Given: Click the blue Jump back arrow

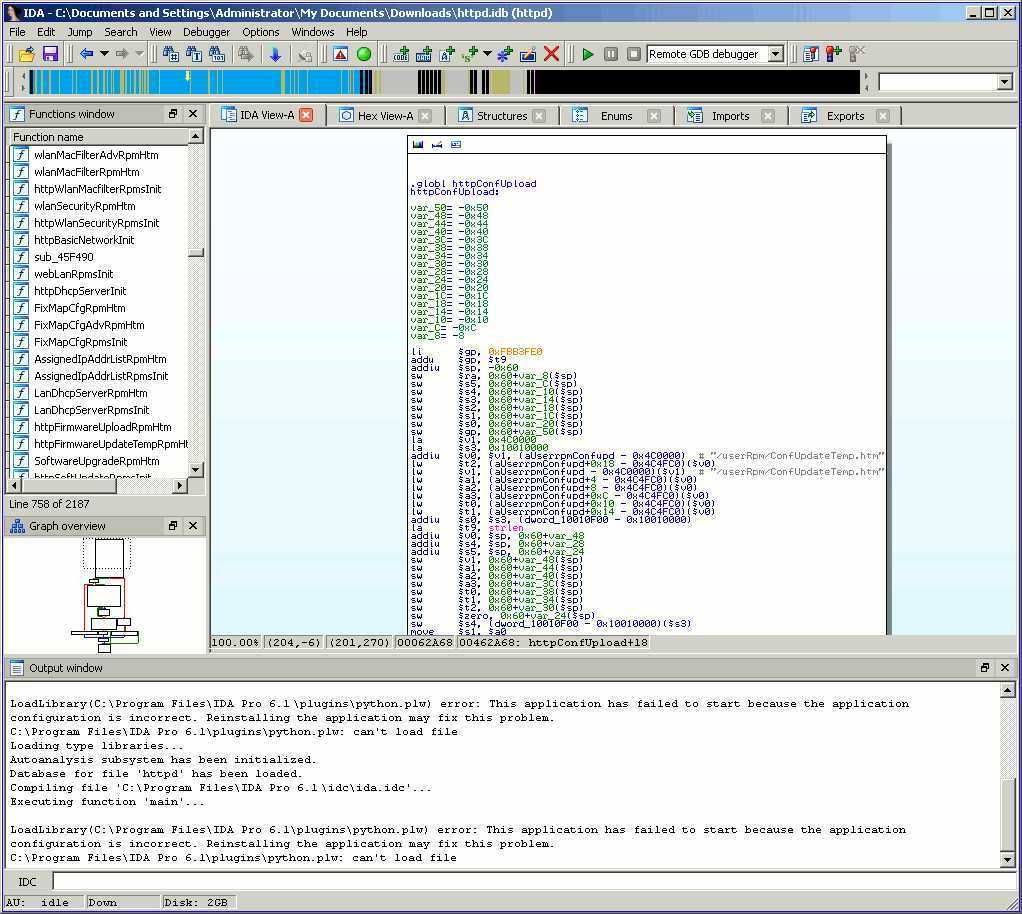Looking at the screenshot, I should click(86, 54).
